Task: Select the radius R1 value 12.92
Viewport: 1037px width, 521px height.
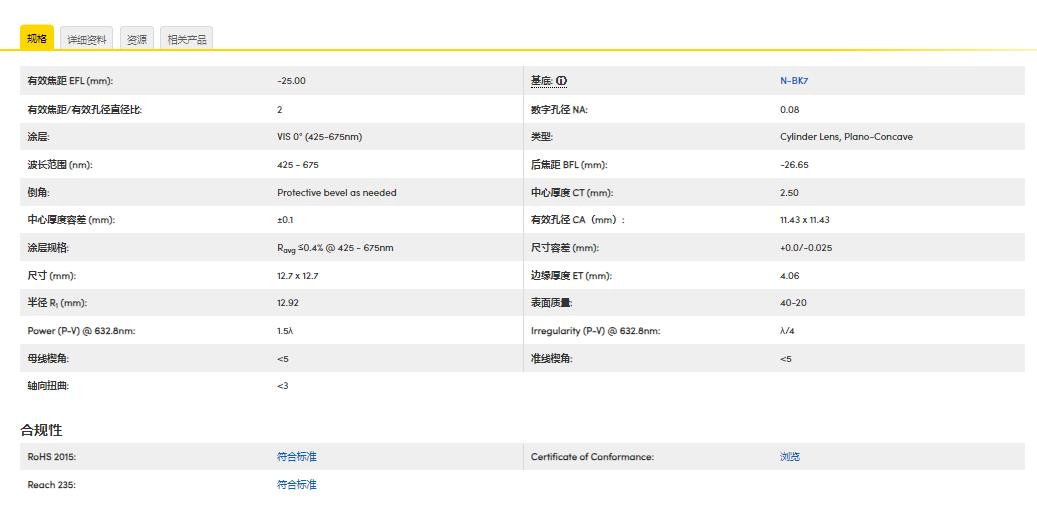Action: click(x=288, y=303)
